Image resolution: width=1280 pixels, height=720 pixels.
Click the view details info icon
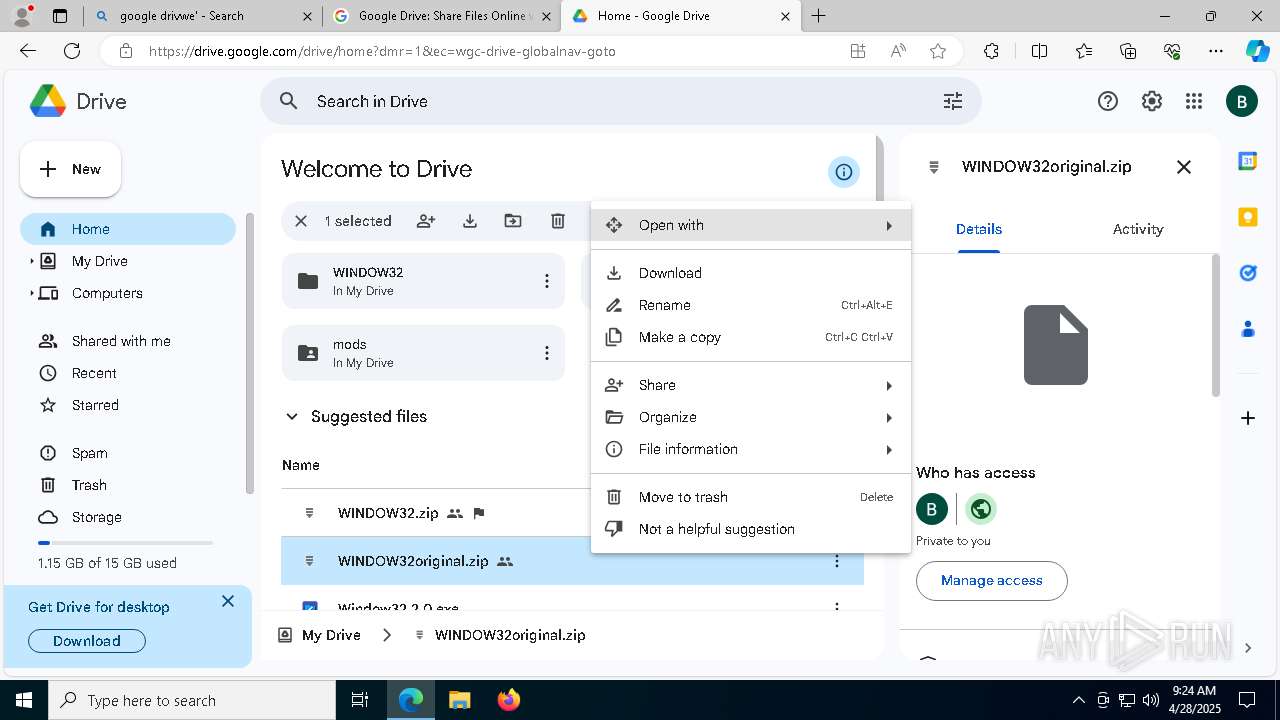point(844,172)
